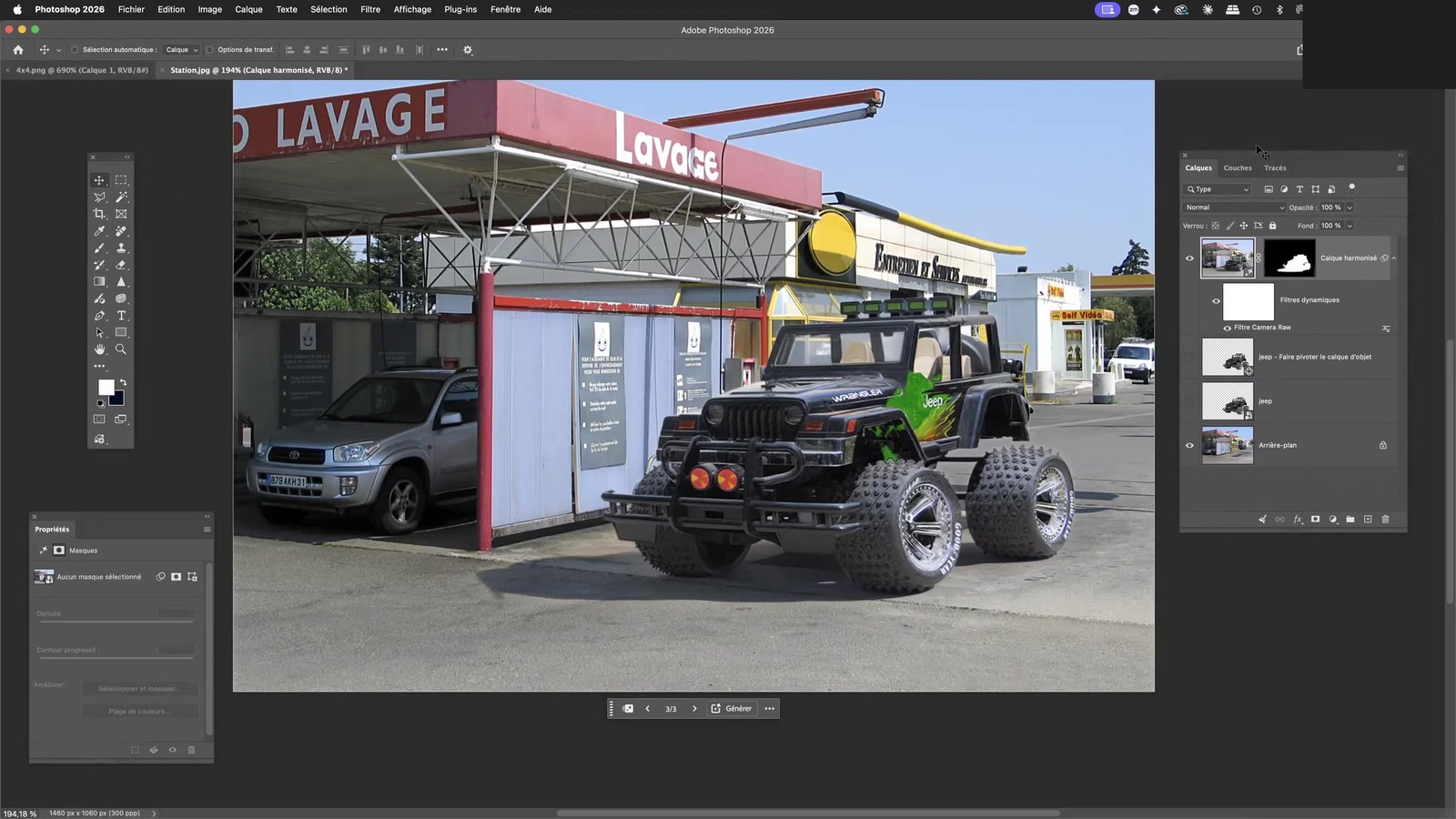
Task: Select the Frame tool
Action: click(x=121, y=214)
